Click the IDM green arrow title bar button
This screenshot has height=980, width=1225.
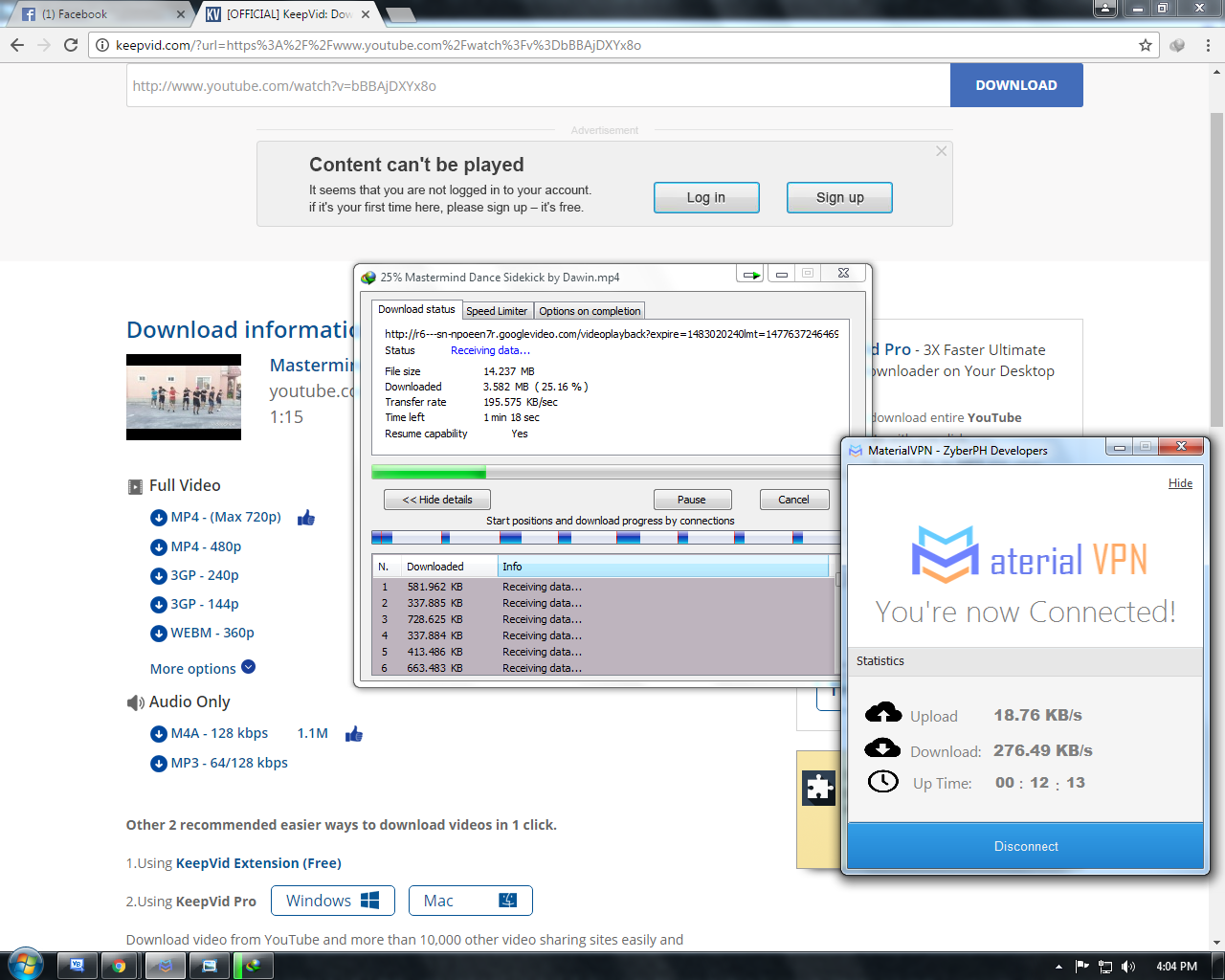750,275
